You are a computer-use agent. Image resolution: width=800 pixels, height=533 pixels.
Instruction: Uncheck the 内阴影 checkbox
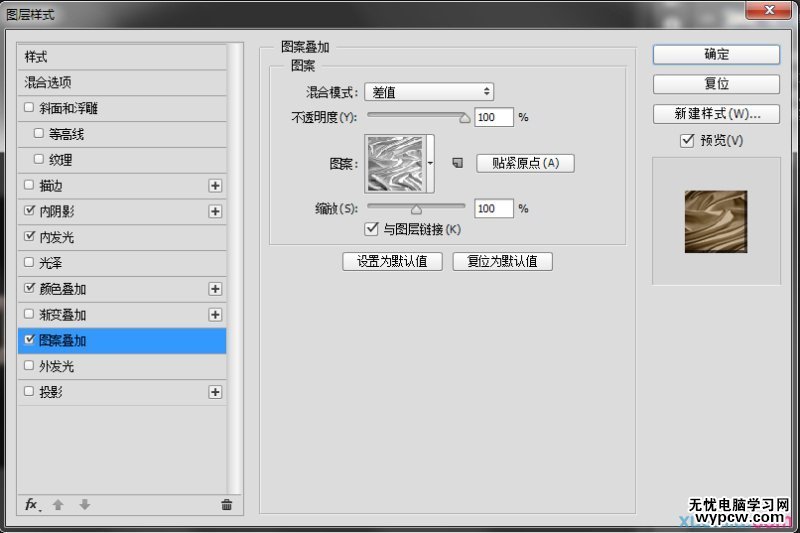point(29,210)
